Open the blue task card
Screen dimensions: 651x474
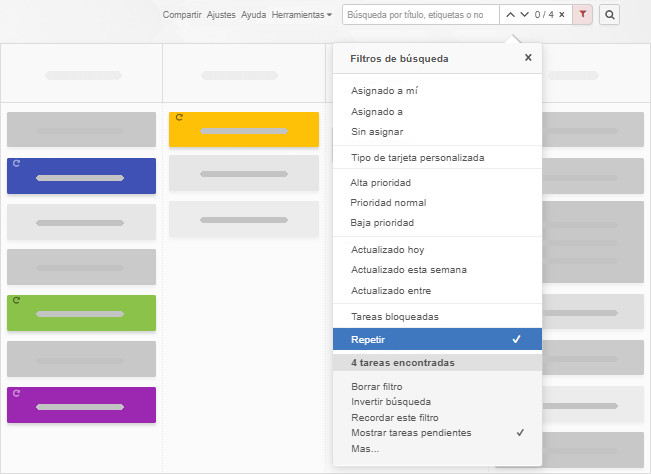[81, 176]
